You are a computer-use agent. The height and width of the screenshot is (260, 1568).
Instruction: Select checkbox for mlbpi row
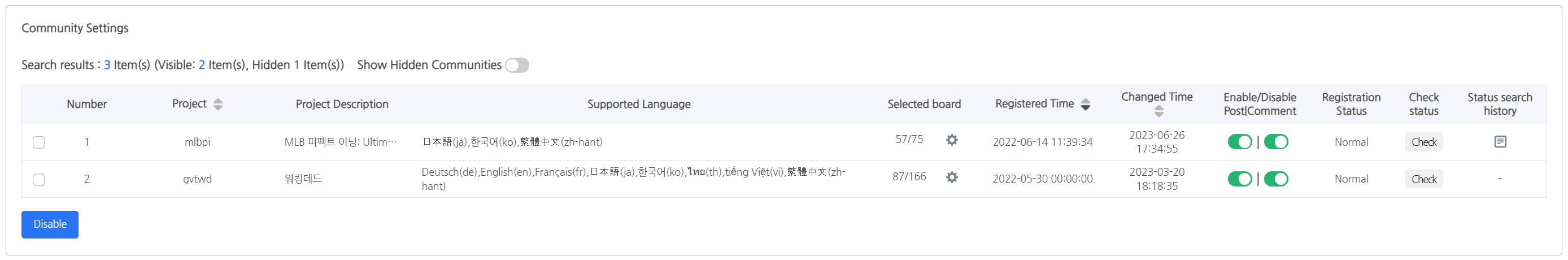pos(39,142)
